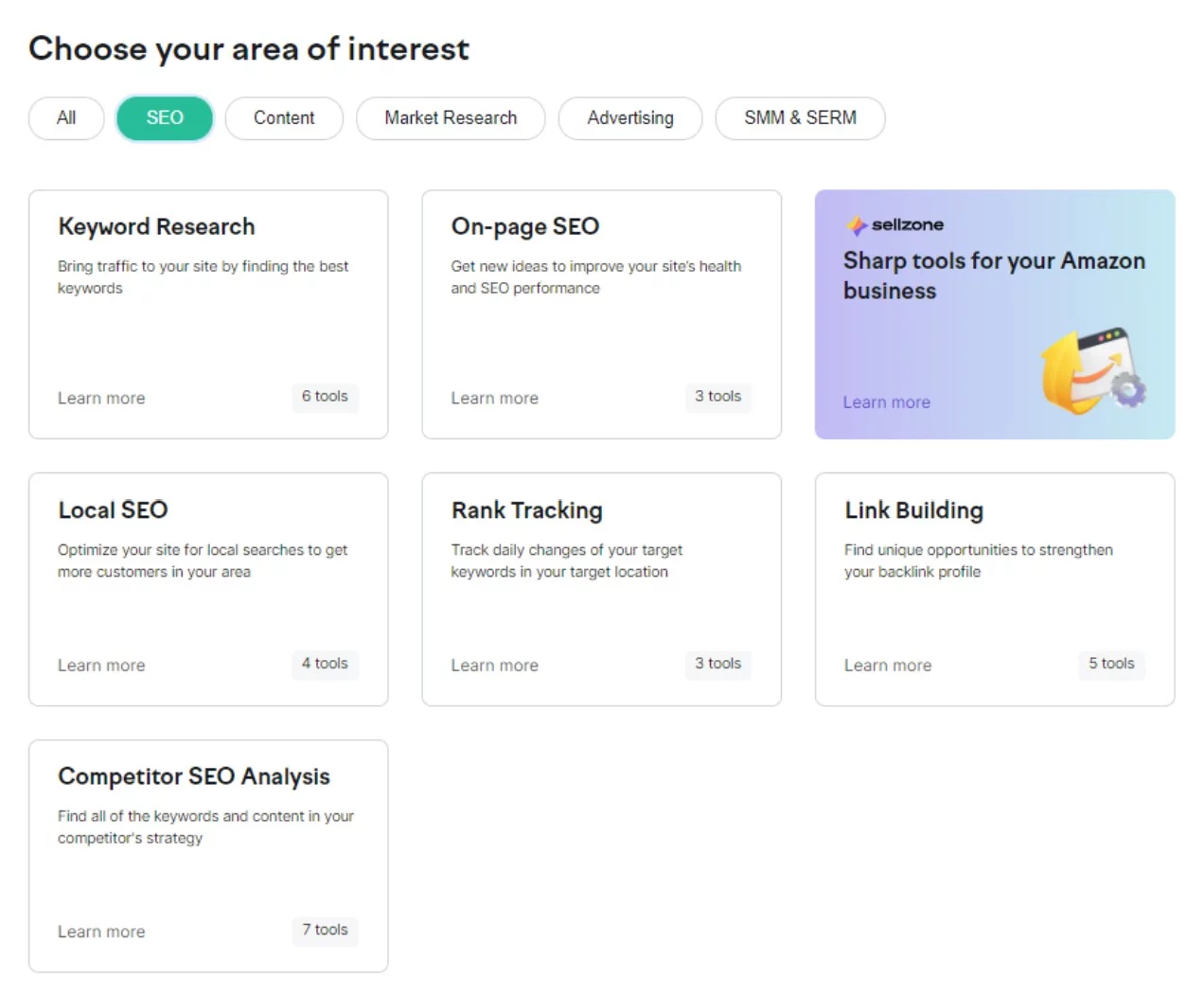This screenshot has height=996, width=1204.
Task: Open Learn more under Rank Tracking
Action: pyautogui.click(x=494, y=665)
